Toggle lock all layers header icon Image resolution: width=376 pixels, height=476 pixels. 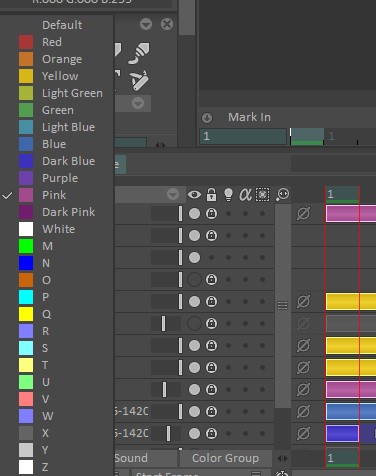click(x=211, y=195)
